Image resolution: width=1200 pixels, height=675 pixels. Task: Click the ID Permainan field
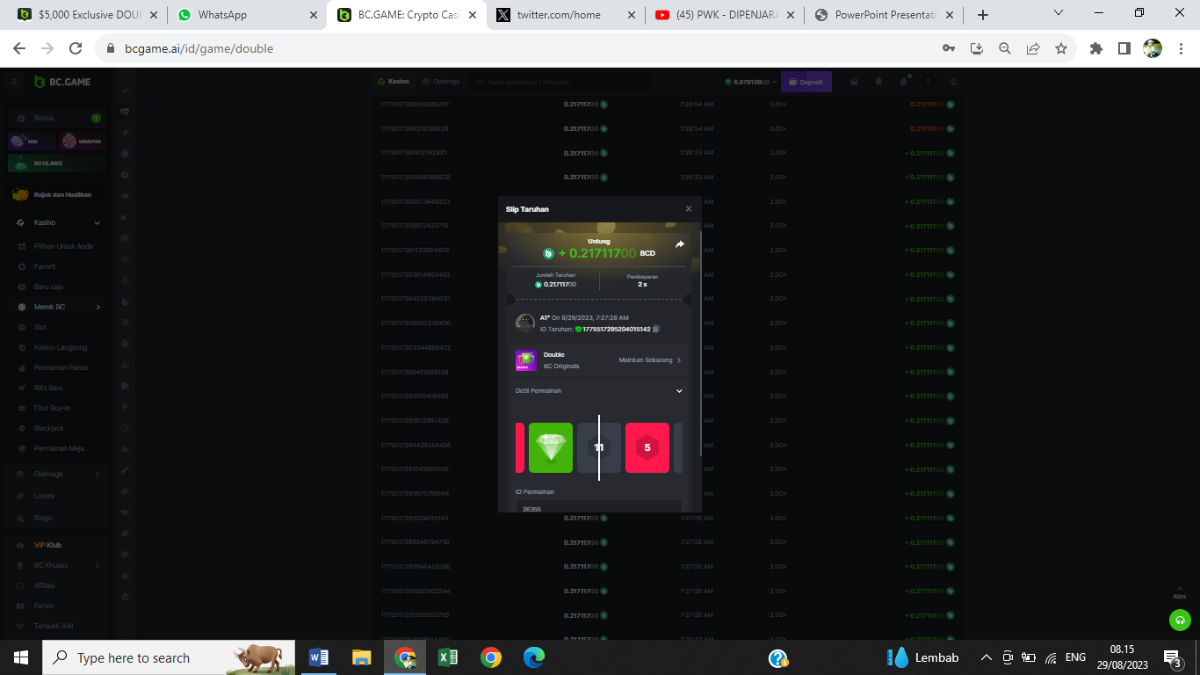tap(598, 507)
